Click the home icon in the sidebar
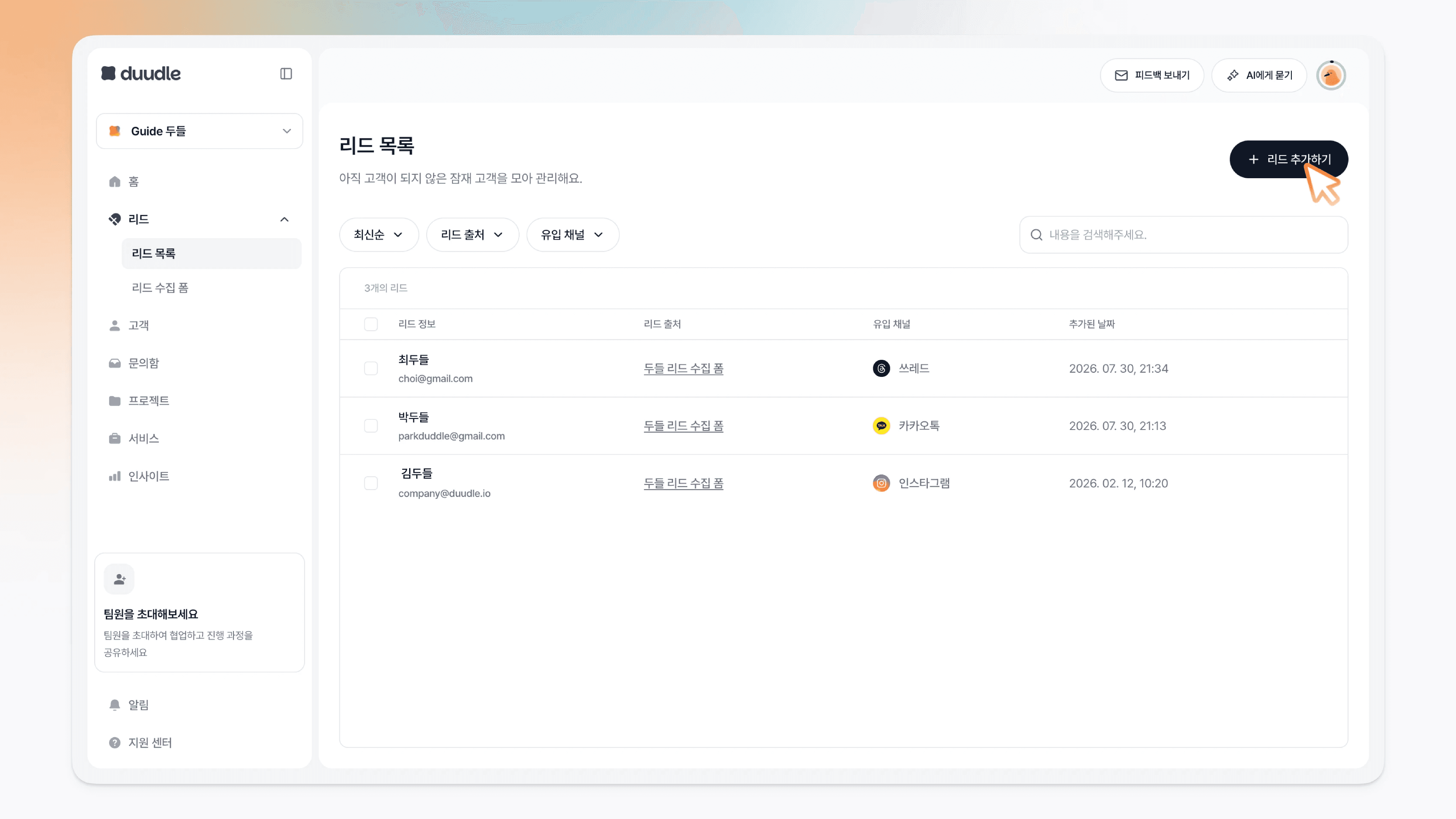Image resolution: width=1456 pixels, height=819 pixels. coord(115,182)
